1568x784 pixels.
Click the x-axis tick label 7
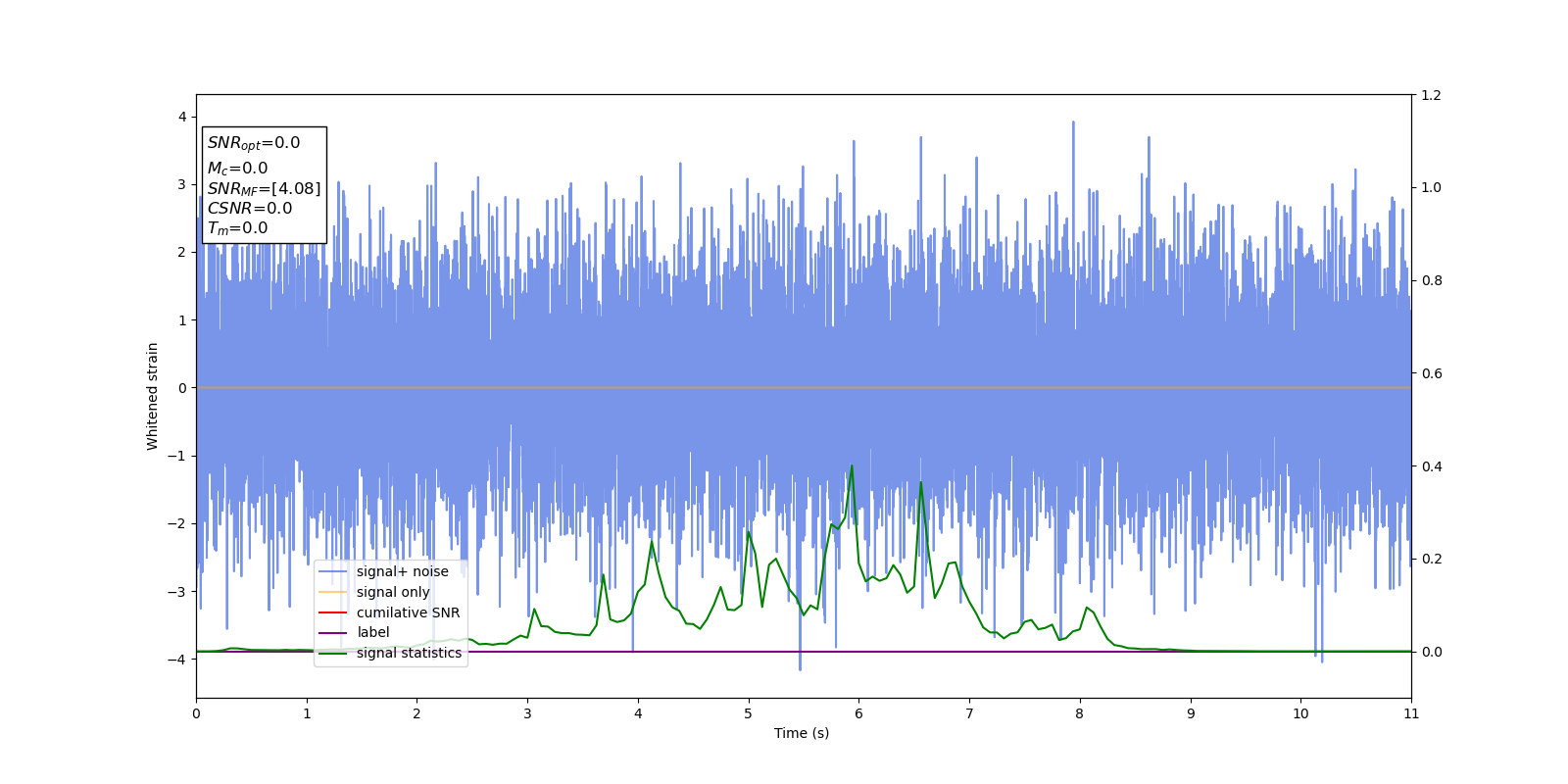969,713
